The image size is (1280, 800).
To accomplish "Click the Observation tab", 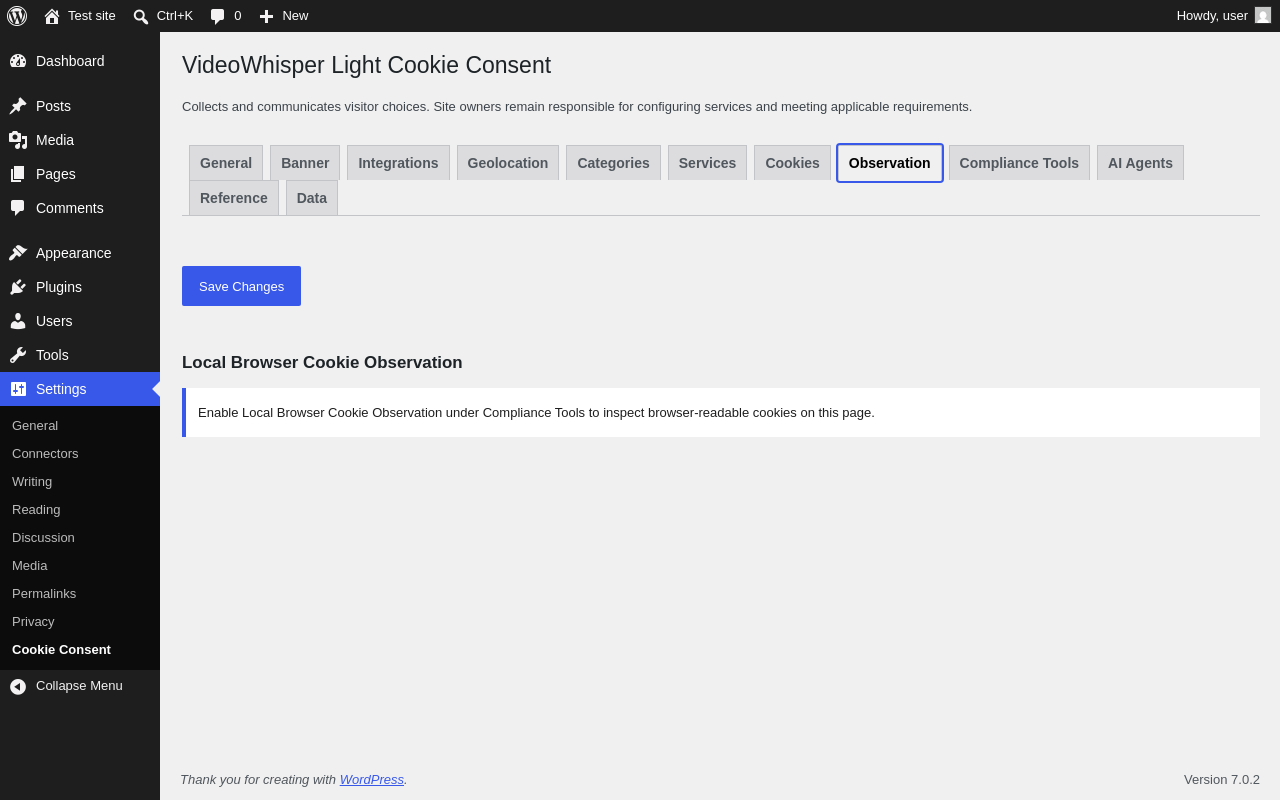I will [x=890, y=163].
